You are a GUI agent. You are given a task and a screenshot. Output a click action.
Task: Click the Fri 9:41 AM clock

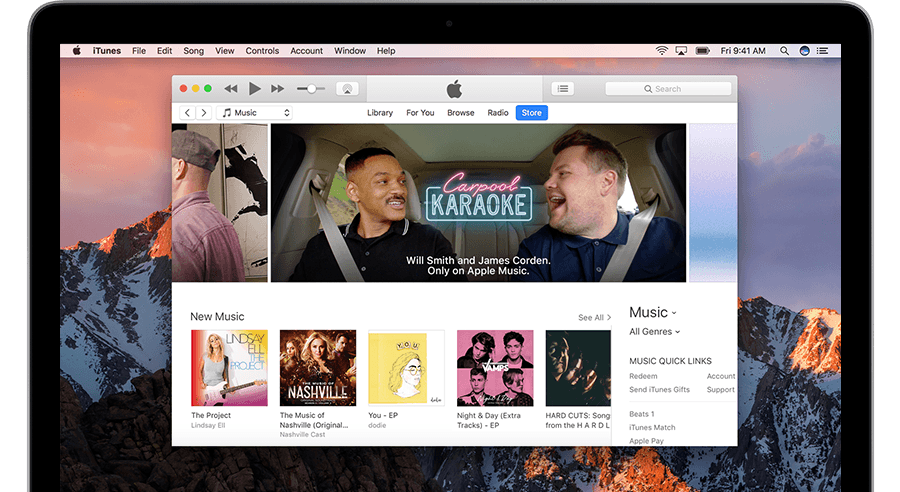click(x=743, y=51)
